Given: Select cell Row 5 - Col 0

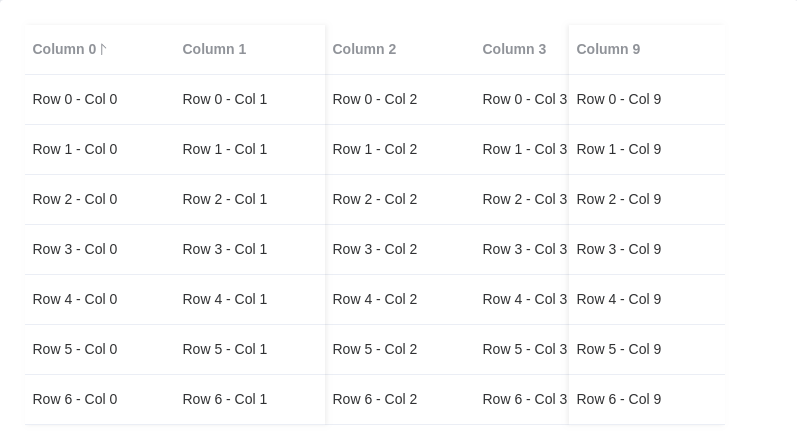Looking at the screenshot, I should click(x=75, y=349).
